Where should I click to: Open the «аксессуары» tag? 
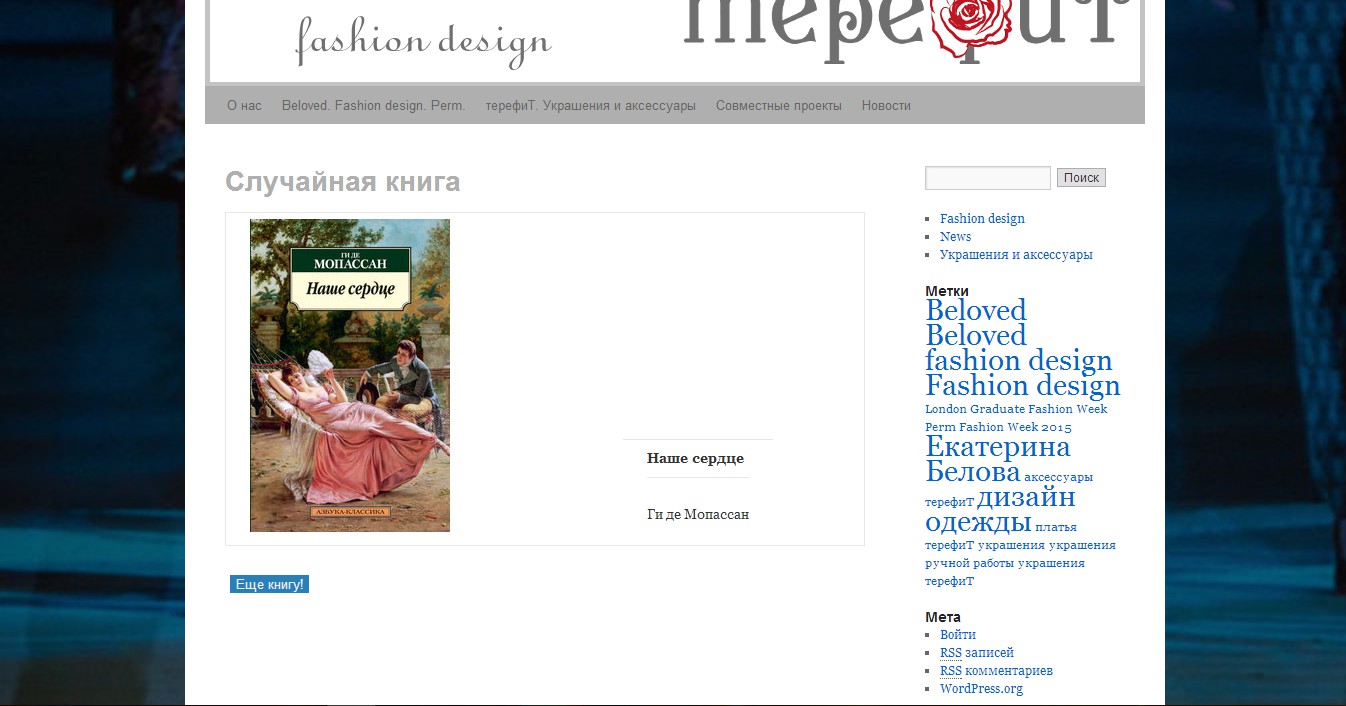point(1058,477)
